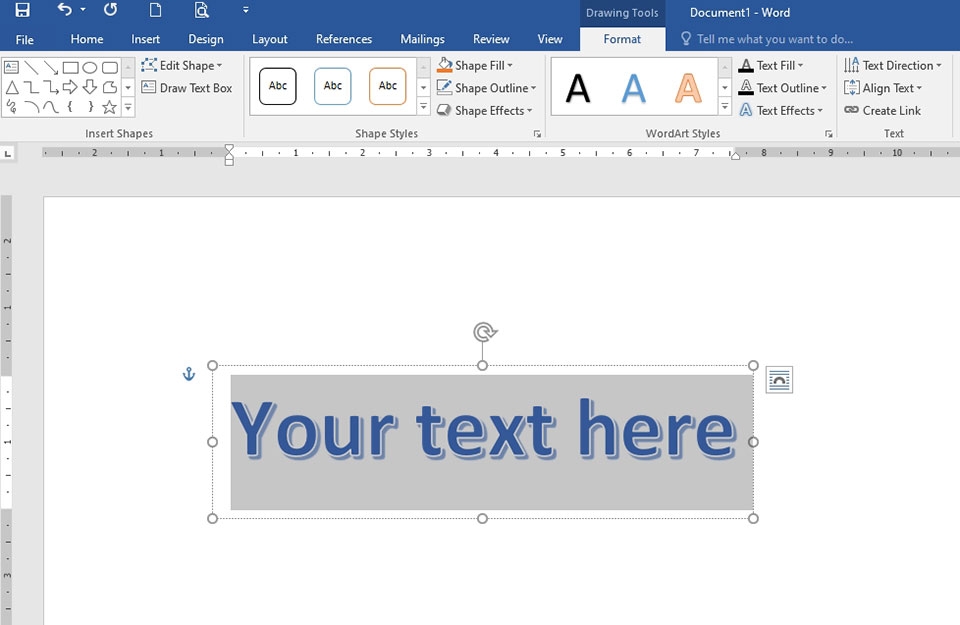Viewport: 960px width, 625px height.
Task: Select the oval shape in the shapes gallery
Action: [90, 68]
